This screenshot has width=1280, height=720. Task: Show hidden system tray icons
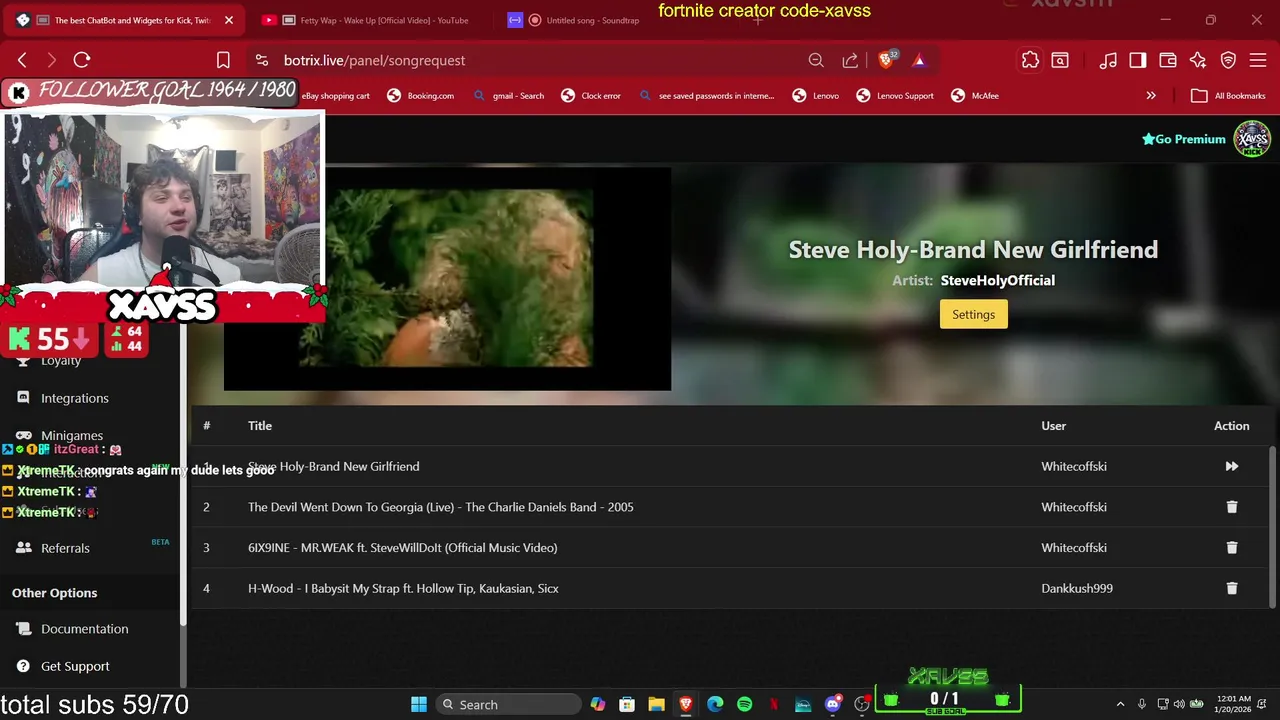(1120, 705)
